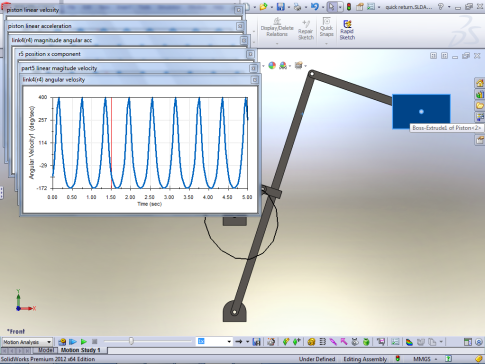Click Play from Start in motion toolbar

pos(73,342)
